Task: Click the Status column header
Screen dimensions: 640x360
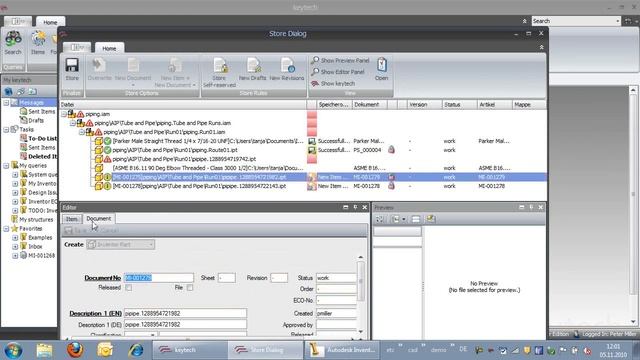Action: (460, 105)
